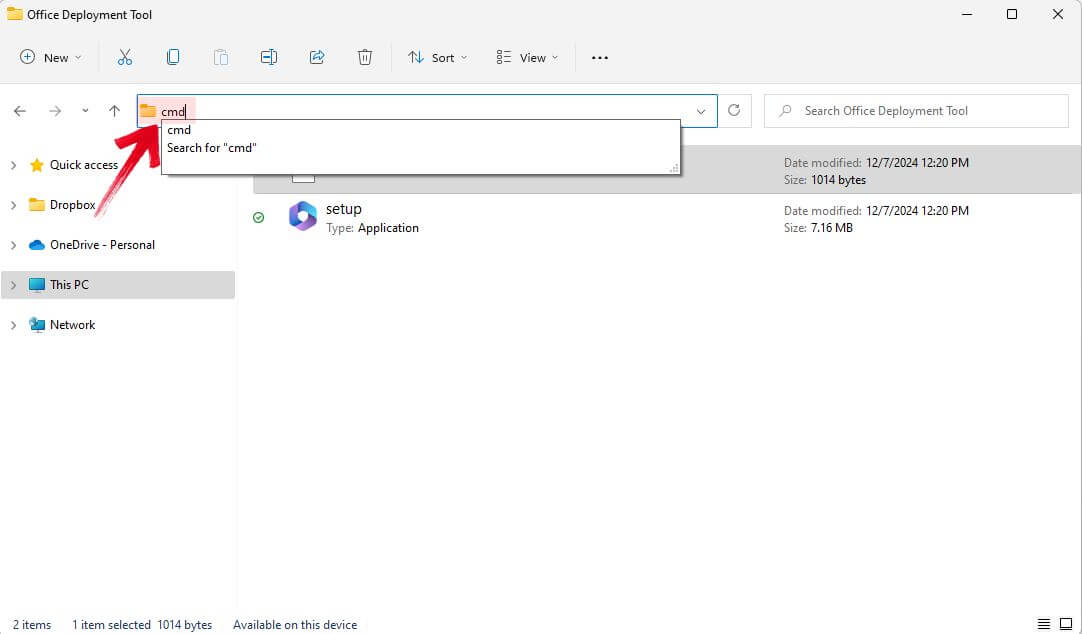
Task: Minimize the Office Deployment Tool window
Action: click(967, 14)
